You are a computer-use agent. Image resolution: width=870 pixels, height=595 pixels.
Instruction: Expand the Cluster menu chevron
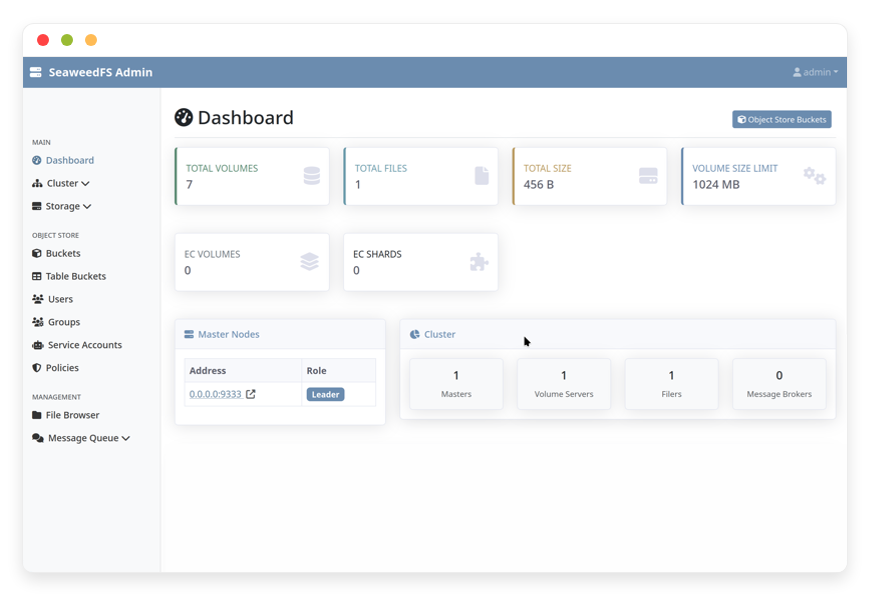pos(85,184)
